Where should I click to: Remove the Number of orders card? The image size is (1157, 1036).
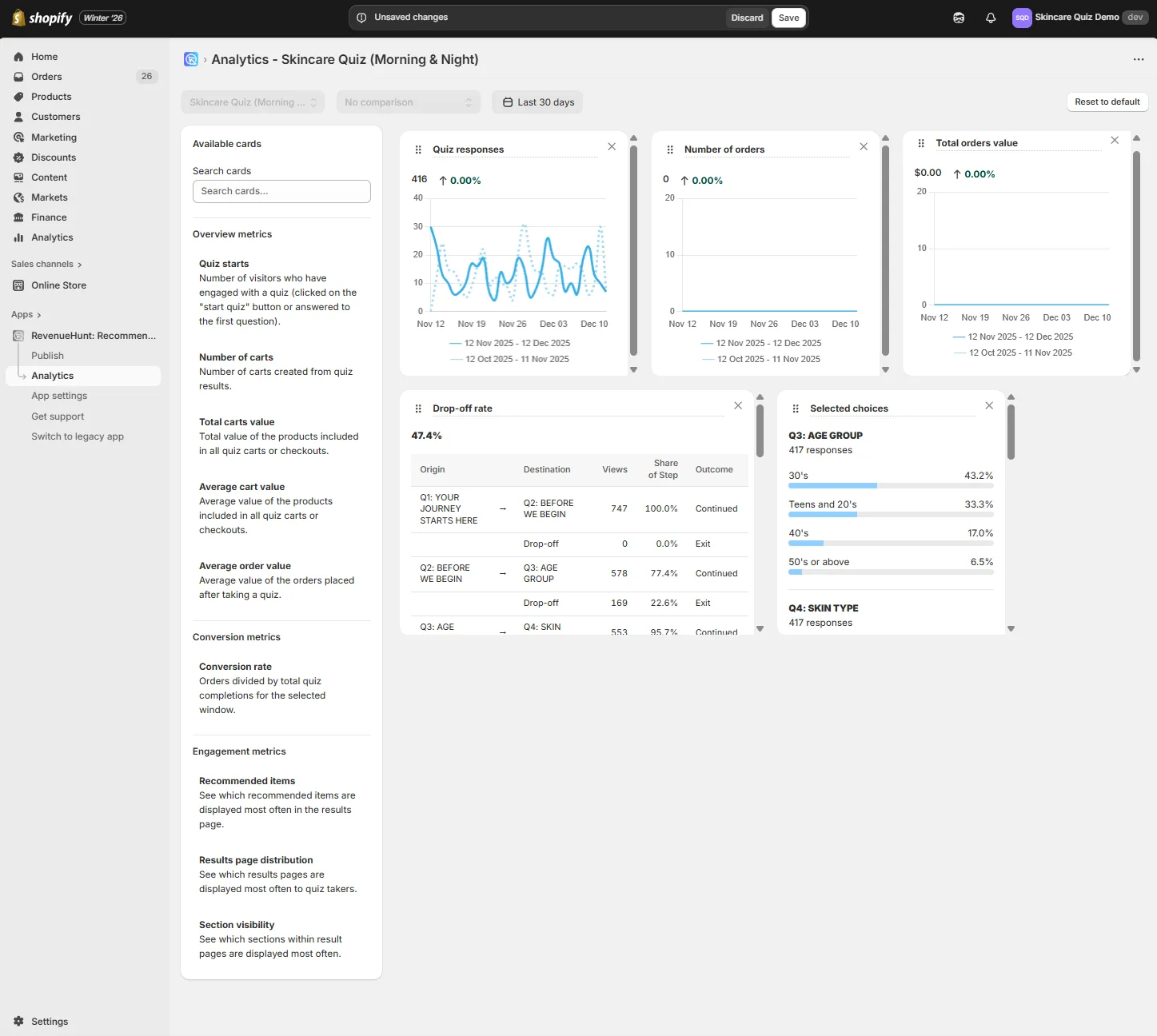(x=864, y=146)
